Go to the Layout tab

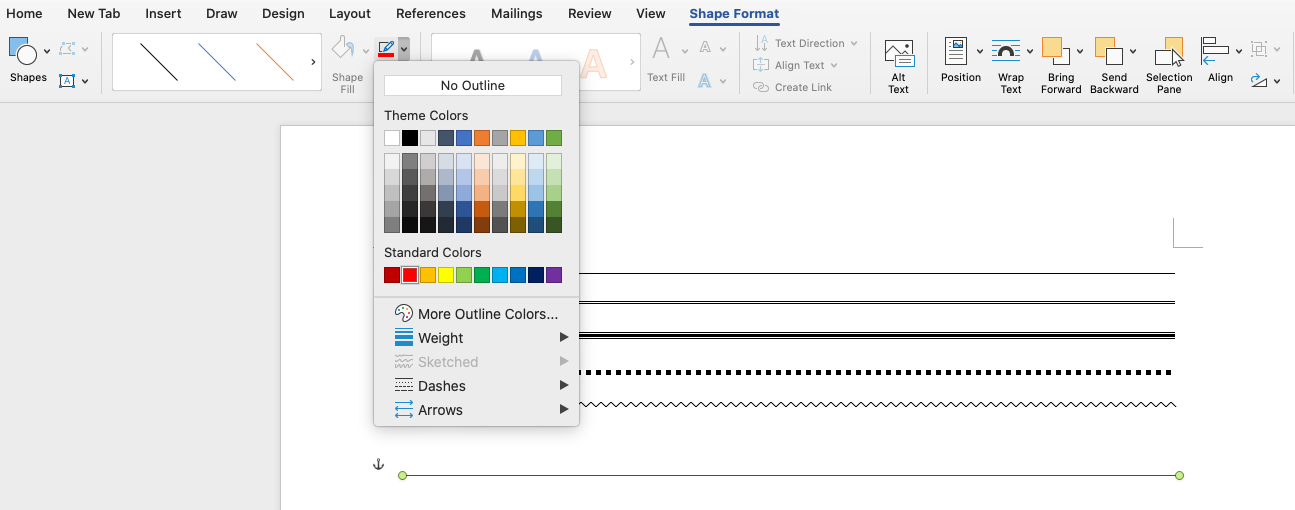[x=350, y=14]
